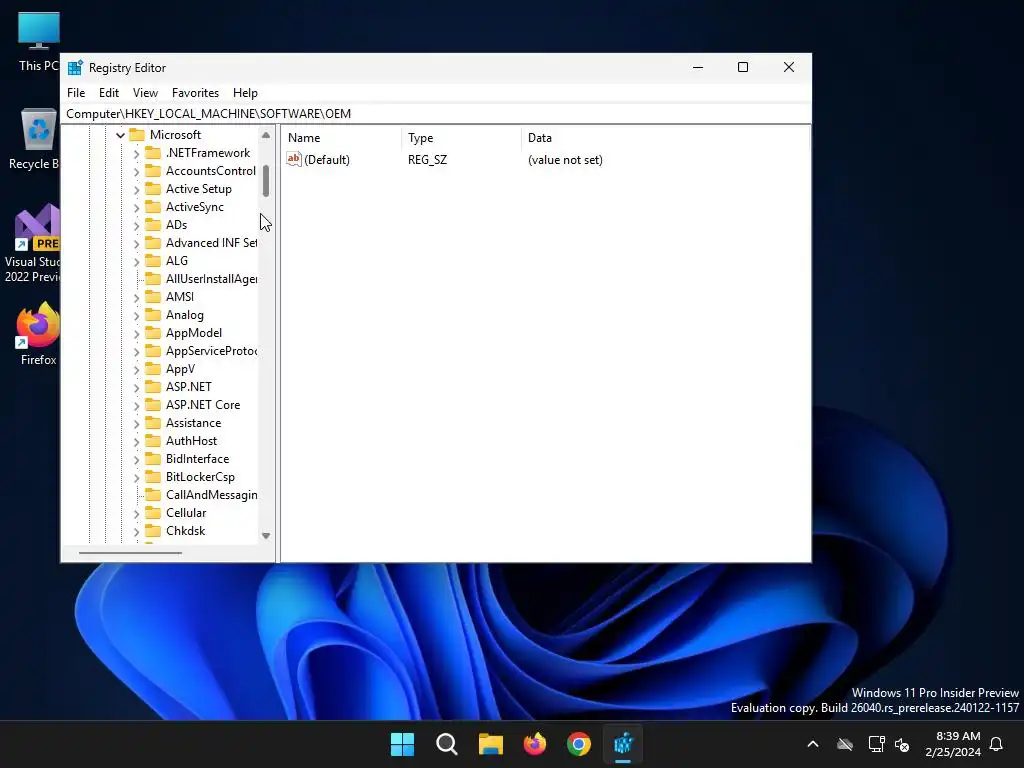This screenshot has height=768, width=1024.
Task: Select the BitLockerCsp folder icon
Action: [x=153, y=477]
